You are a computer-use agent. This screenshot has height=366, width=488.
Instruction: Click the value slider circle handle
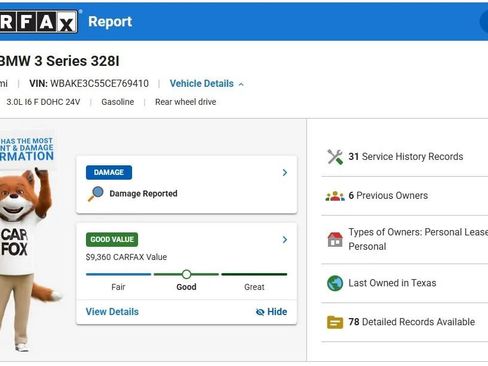pos(186,274)
